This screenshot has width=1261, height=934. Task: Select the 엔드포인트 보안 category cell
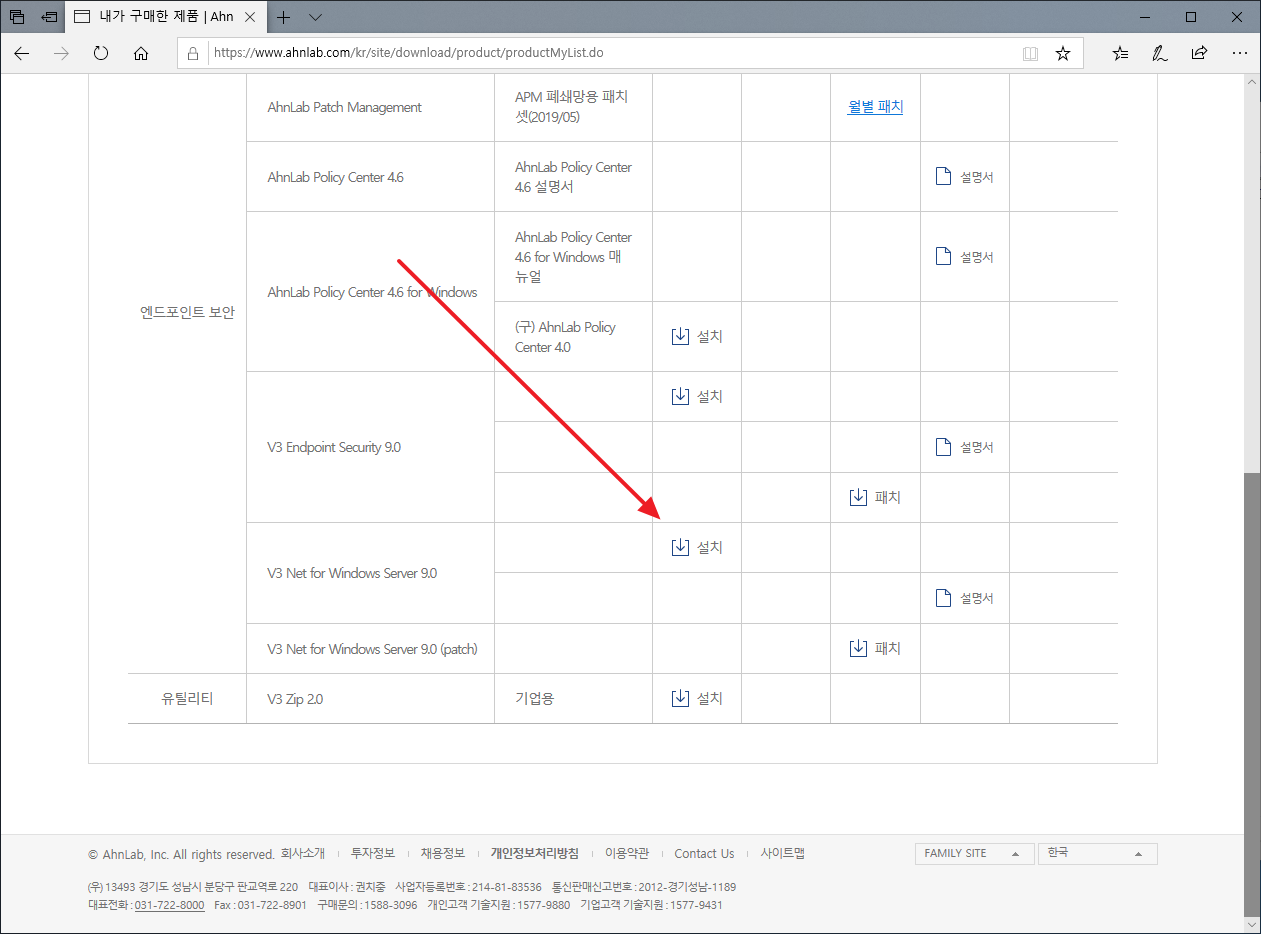pos(187,312)
